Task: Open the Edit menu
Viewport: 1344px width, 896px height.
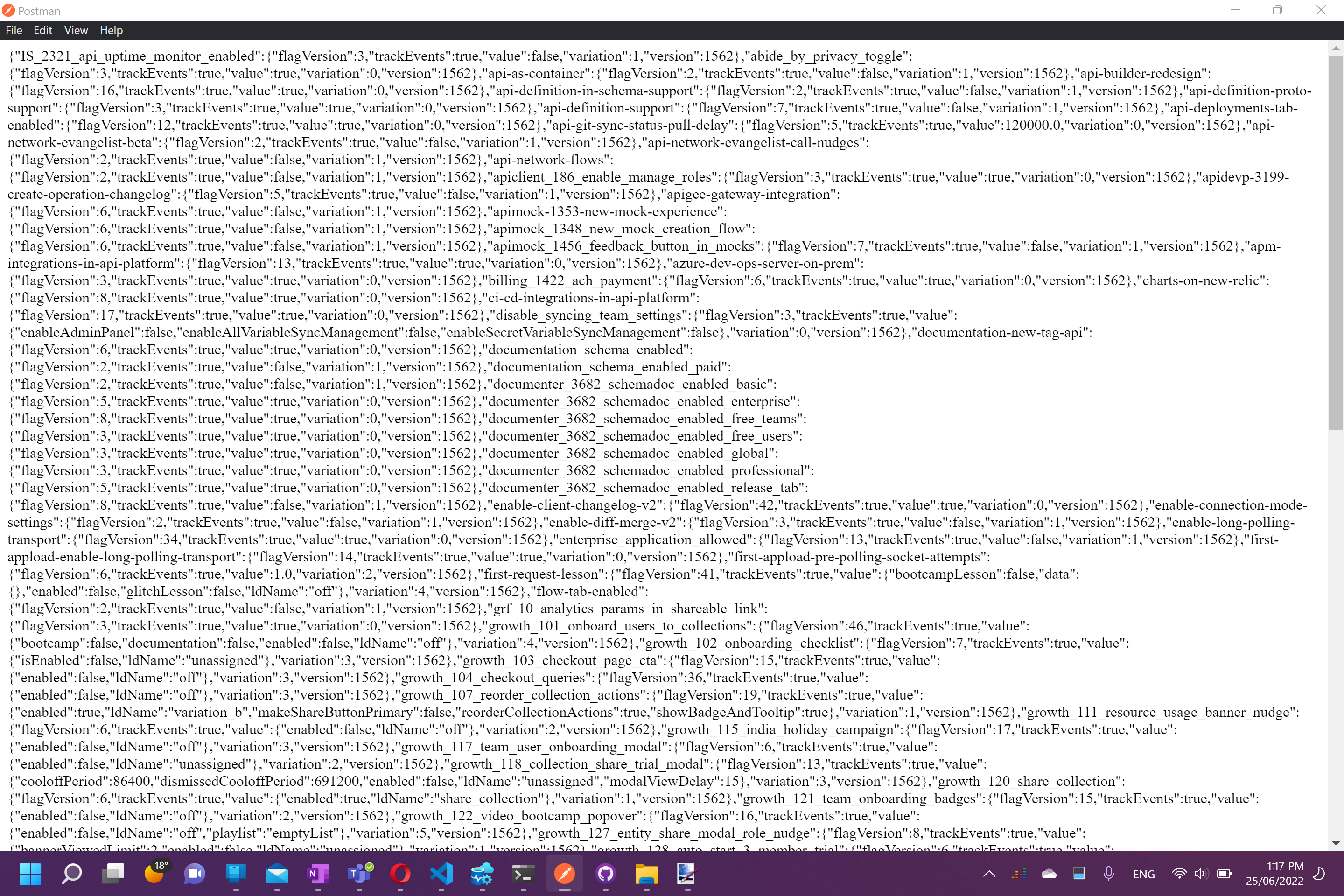Action: pos(43,30)
